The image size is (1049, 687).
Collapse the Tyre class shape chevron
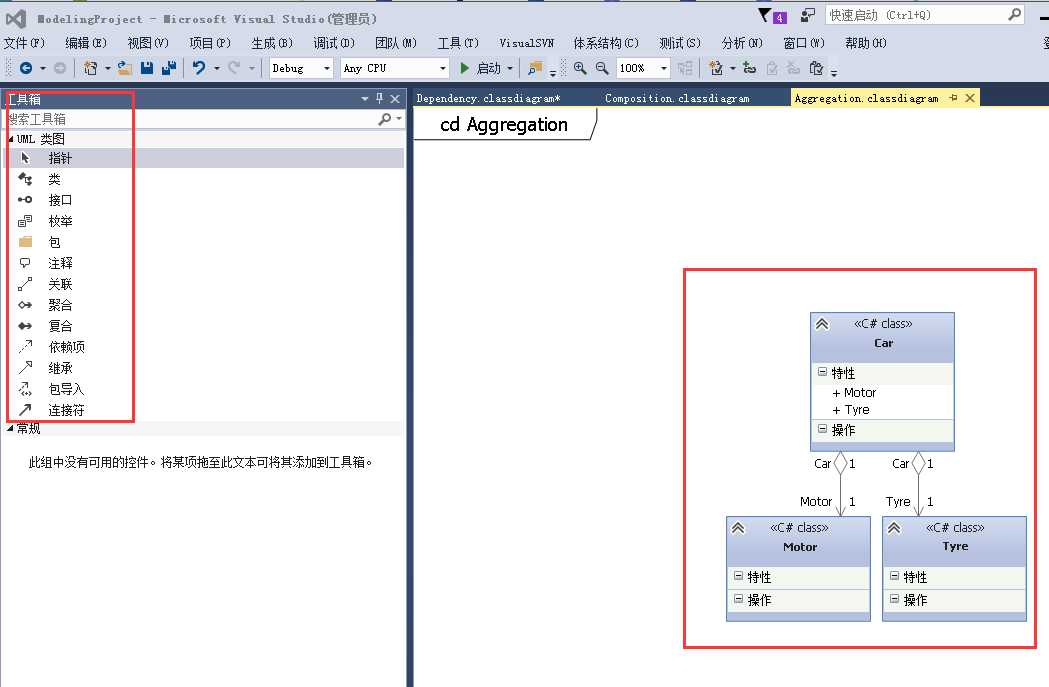click(894, 528)
